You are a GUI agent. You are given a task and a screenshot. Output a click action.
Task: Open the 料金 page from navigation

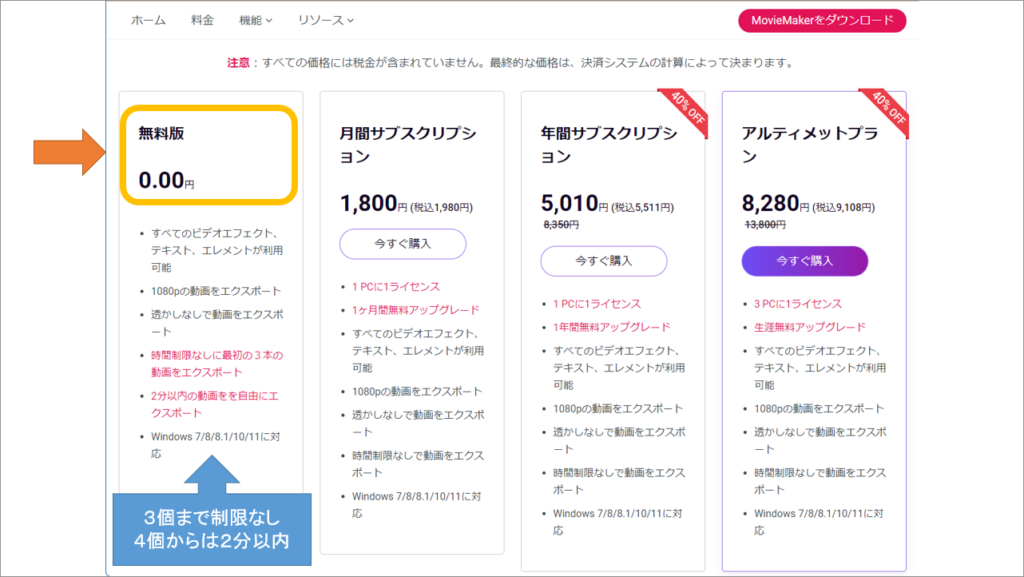pos(202,18)
